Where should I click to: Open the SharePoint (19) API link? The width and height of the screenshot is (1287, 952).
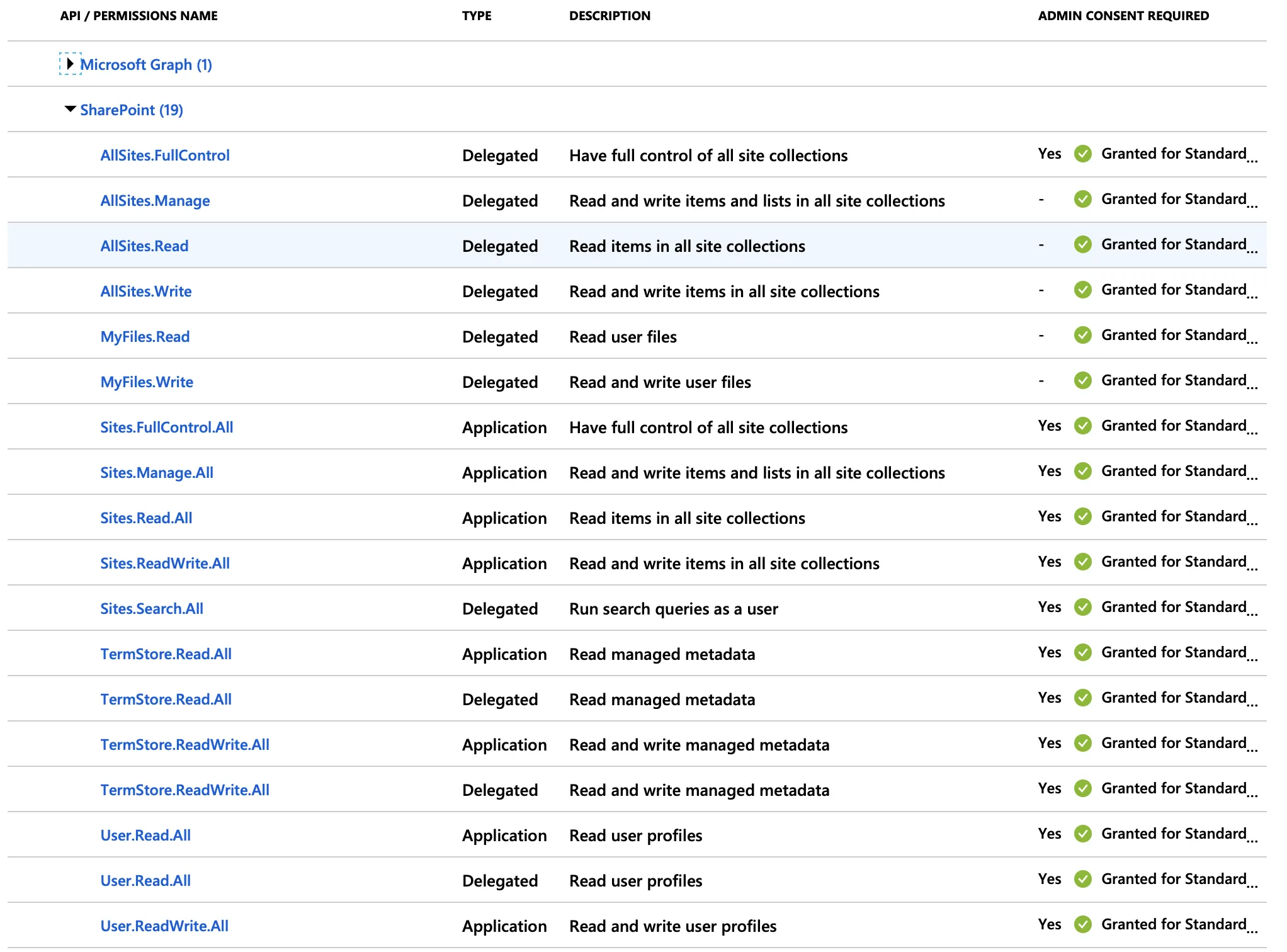pos(131,110)
